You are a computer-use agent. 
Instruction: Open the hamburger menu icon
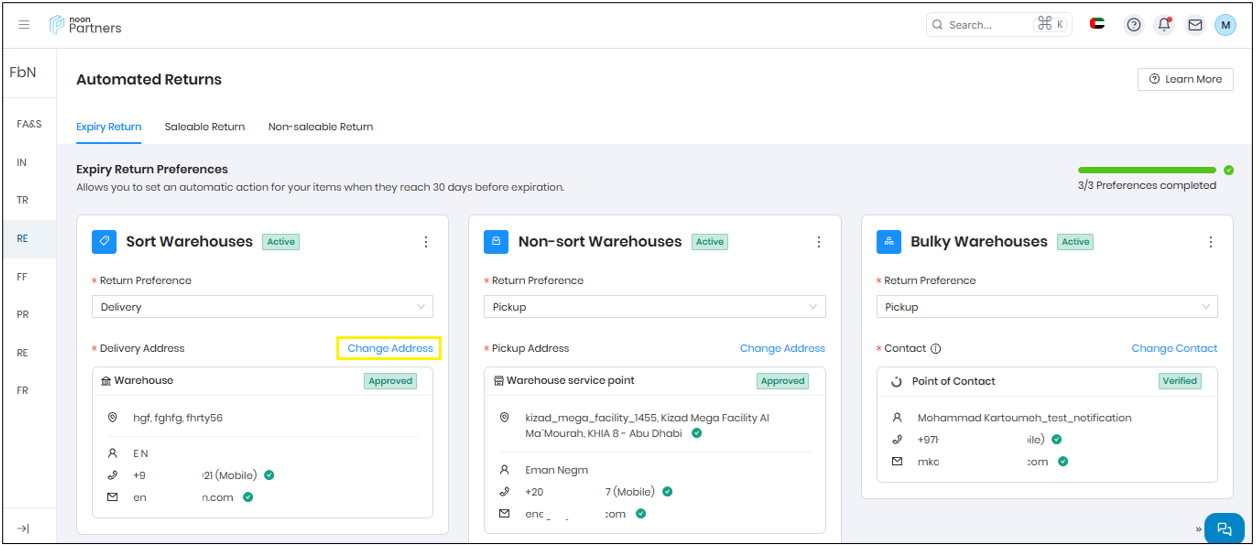pyautogui.click(x=24, y=25)
